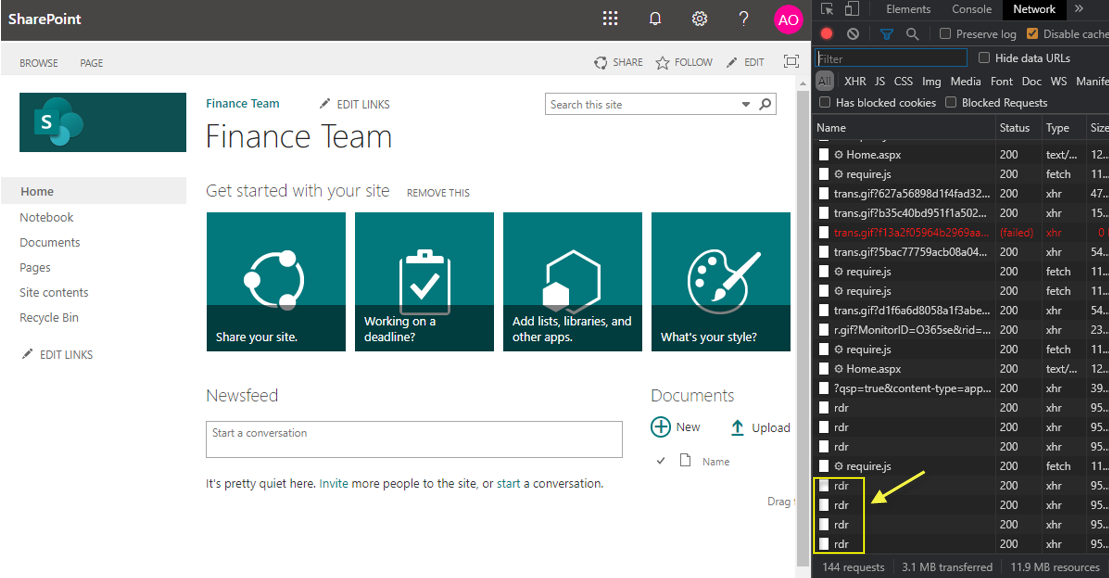This screenshot has height=578, width=1109.
Task: Stop network recording with the red button
Action: (826, 33)
